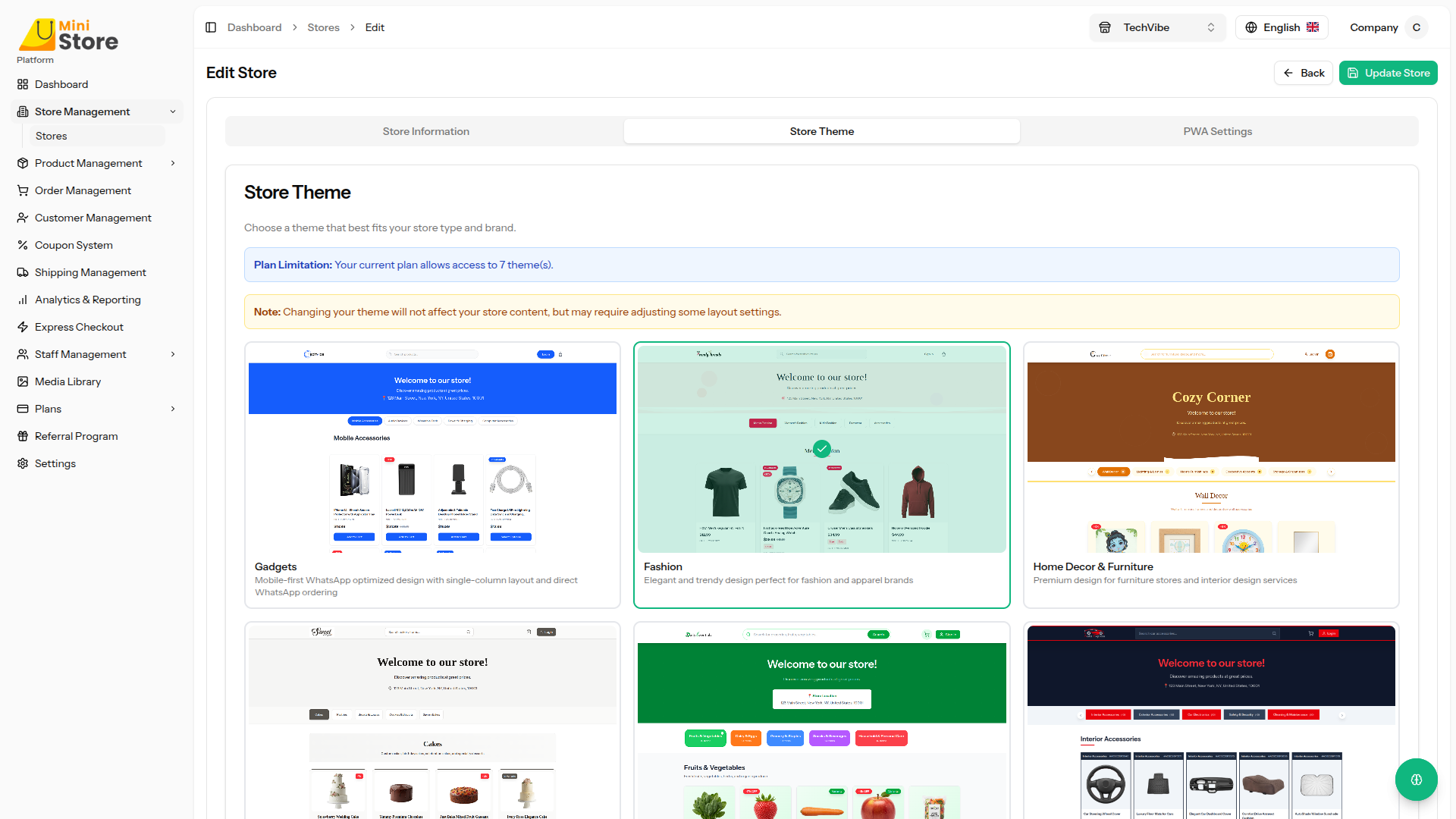This screenshot has height=819, width=1456.
Task: Click the Dashboard grid icon in sidebar
Action: pos(23,84)
